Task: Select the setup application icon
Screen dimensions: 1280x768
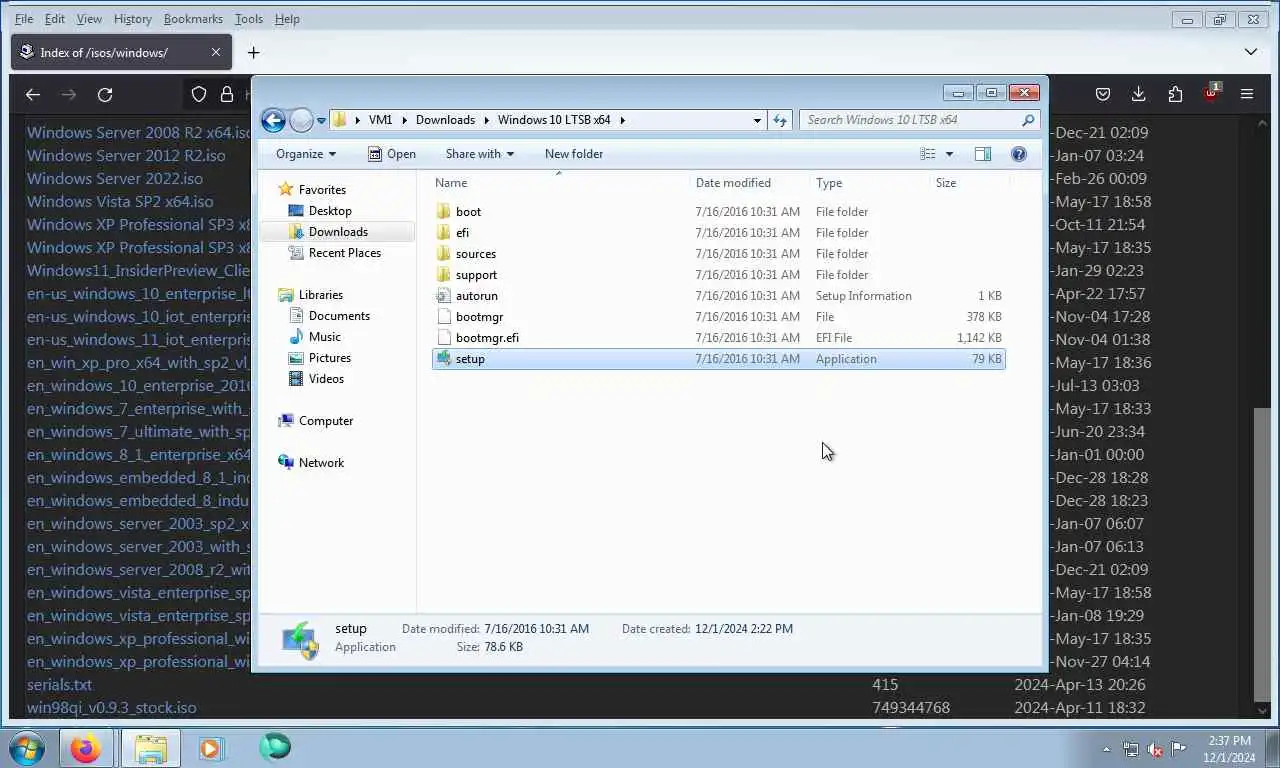Action: tap(444, 359)
